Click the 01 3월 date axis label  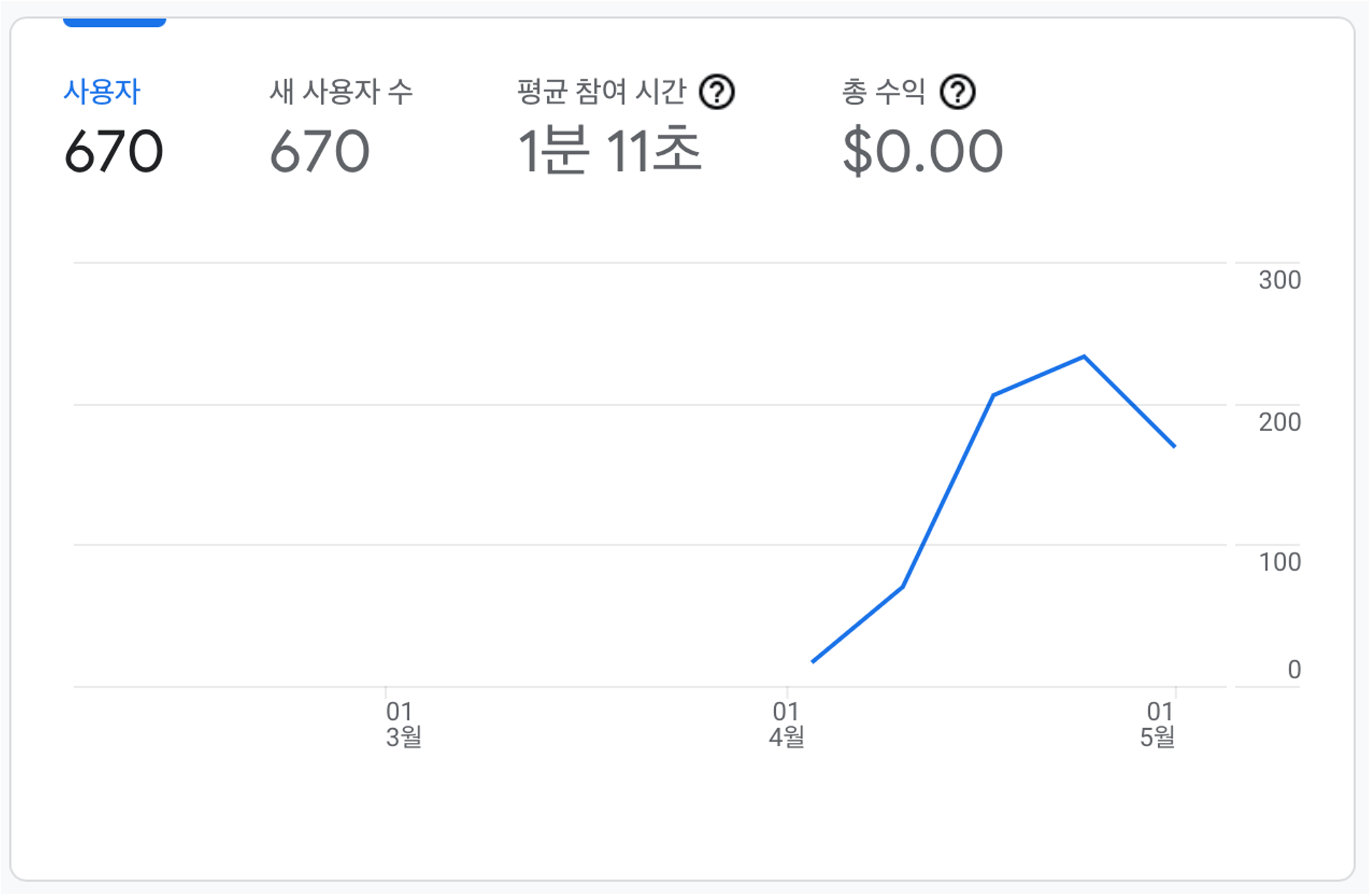pos(403,724)
